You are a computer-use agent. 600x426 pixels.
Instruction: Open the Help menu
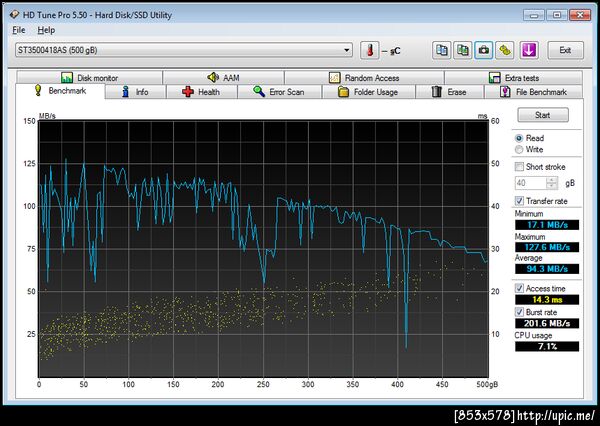pyautogui.click(x=46, y=30)
